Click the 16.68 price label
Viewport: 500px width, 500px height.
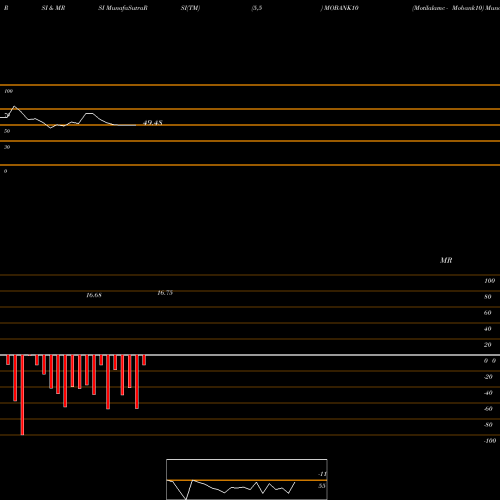pos(94,295)
